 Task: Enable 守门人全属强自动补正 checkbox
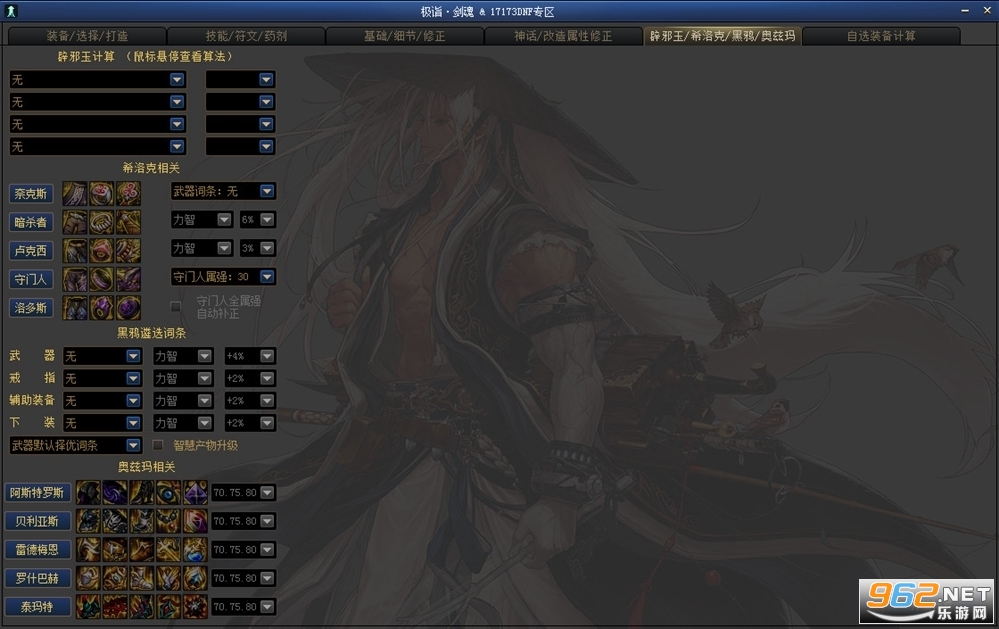coord(176,307)
